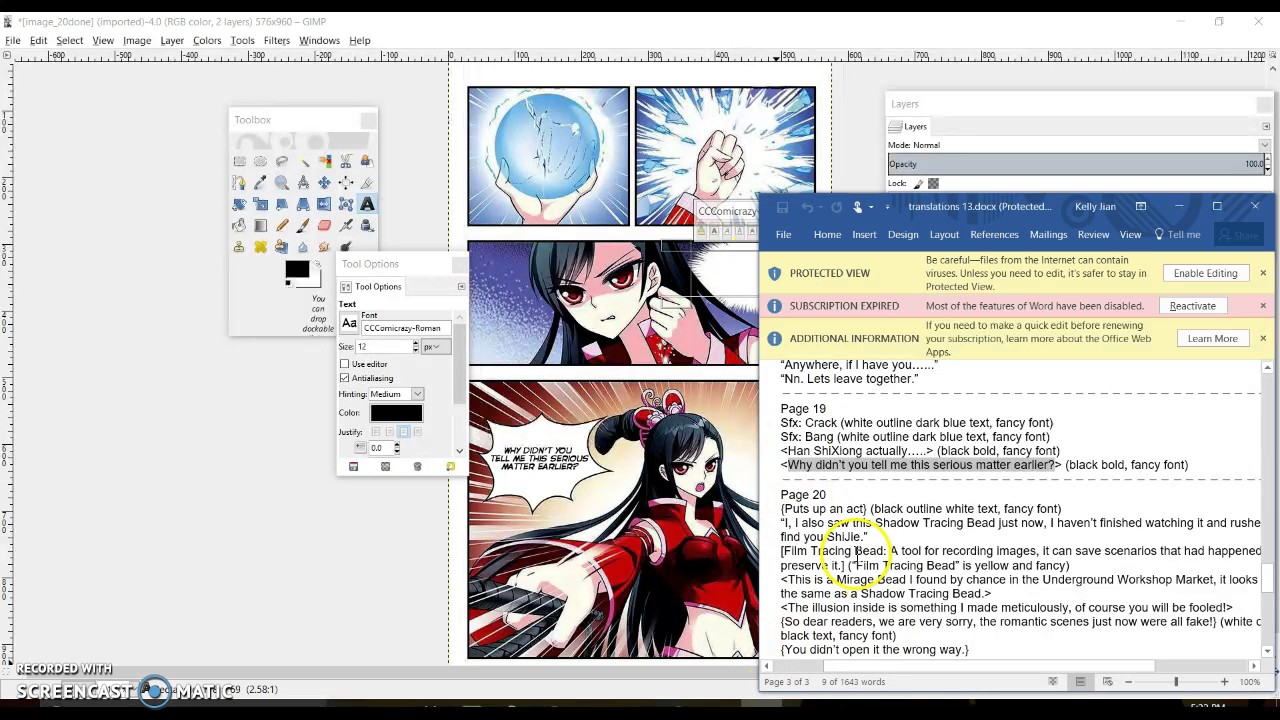Open font picker Aa button
1280x720 pixels.
349,324
